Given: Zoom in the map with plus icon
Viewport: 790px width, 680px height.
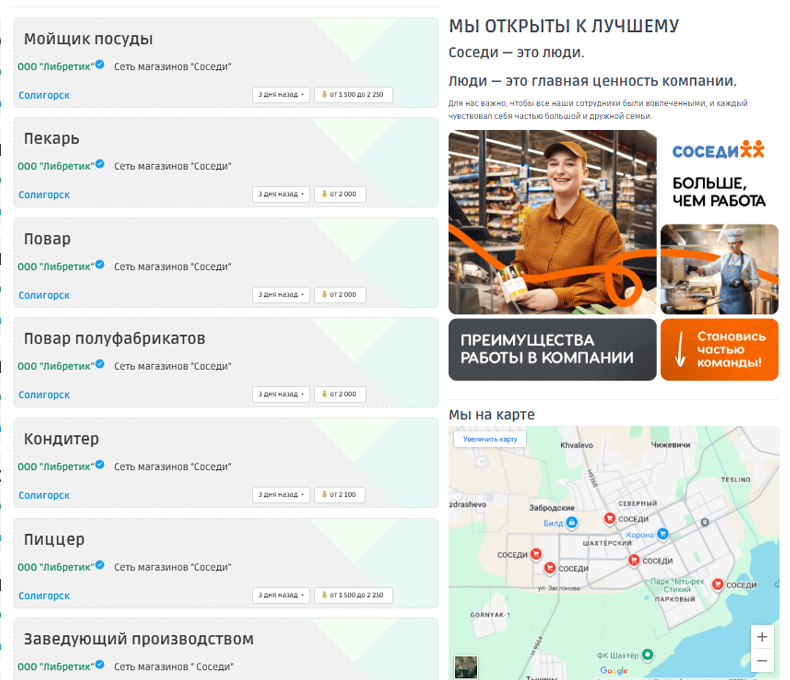Looking at the screenshot, I should [x=762, y=637].
